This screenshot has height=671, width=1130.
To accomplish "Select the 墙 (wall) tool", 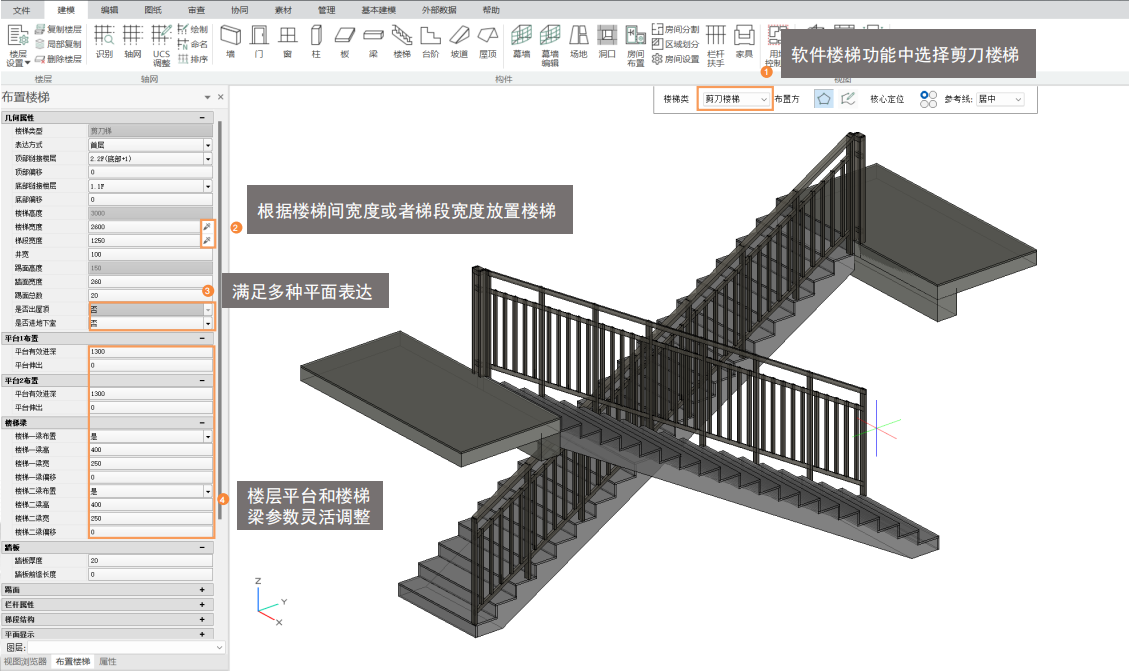I will [x=230, y=42].
